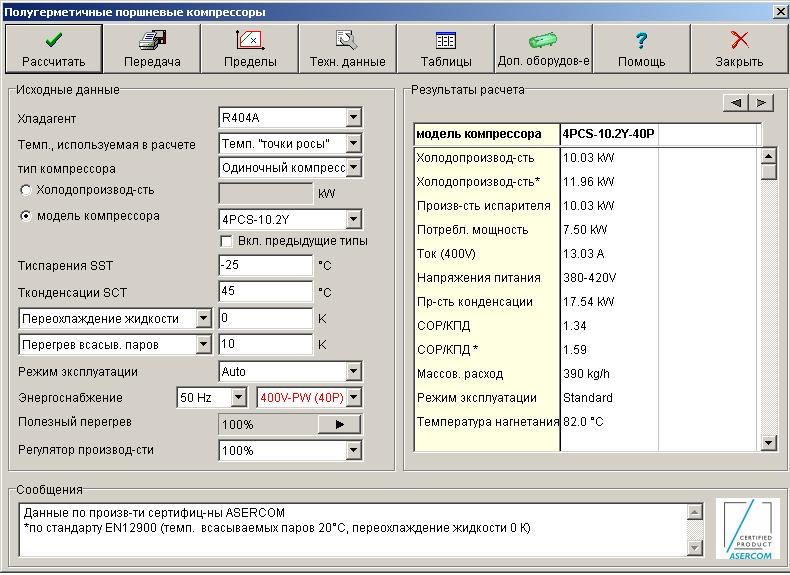
Task: Click Тконденсации SCT input field
Action: [266, 291]
